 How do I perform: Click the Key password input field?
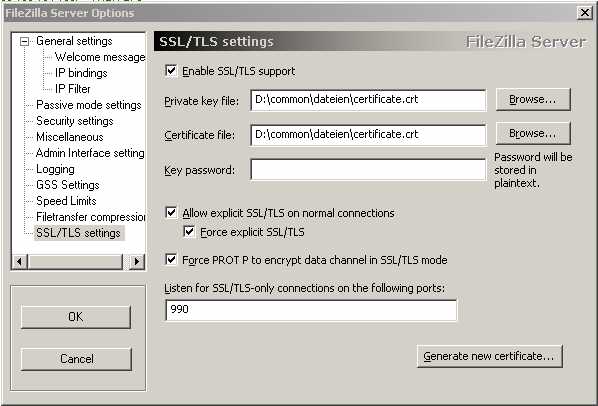coord(368,170)
